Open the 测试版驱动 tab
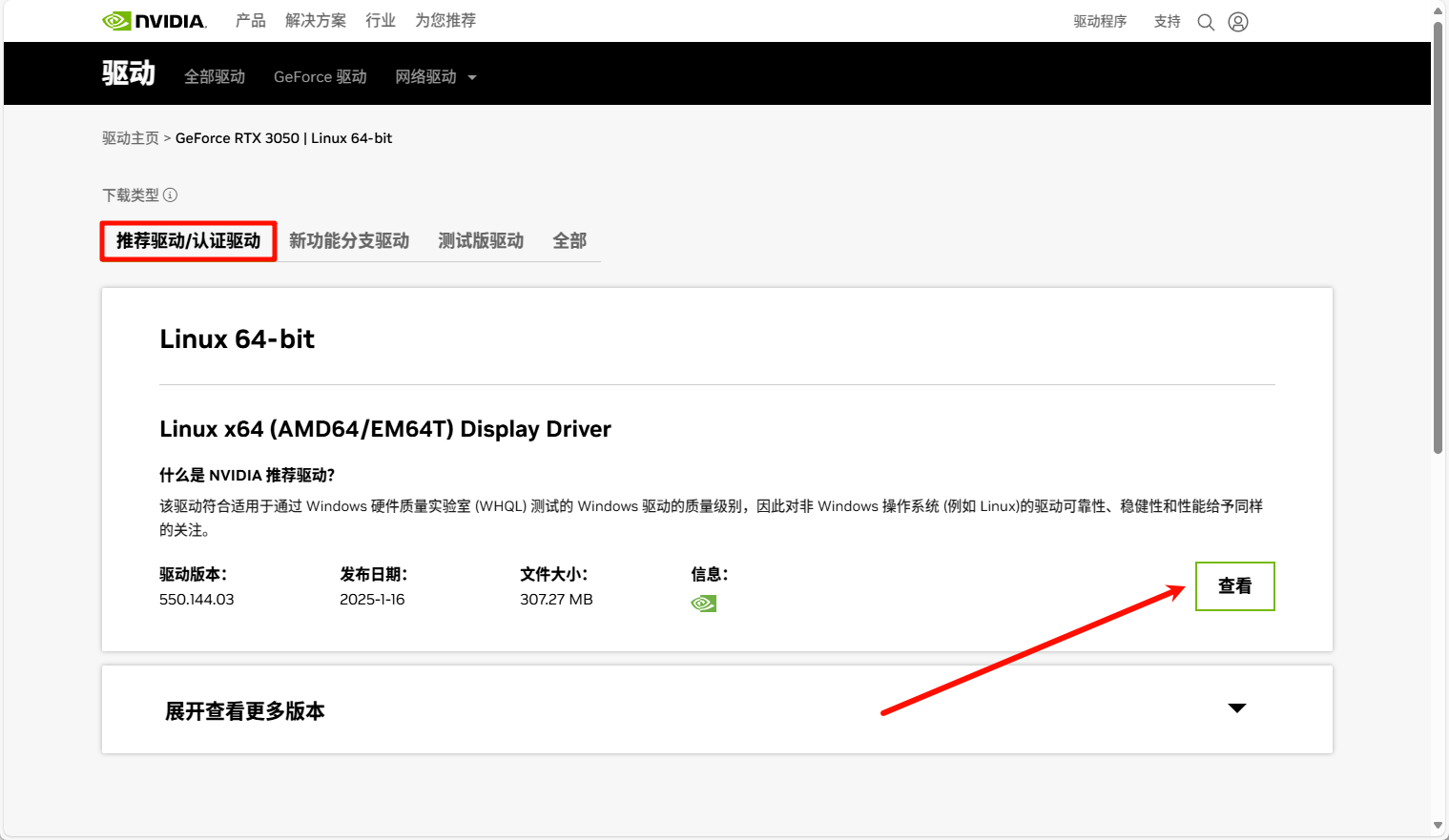The height and width of the screenshot is (840, 1449). 481,241
